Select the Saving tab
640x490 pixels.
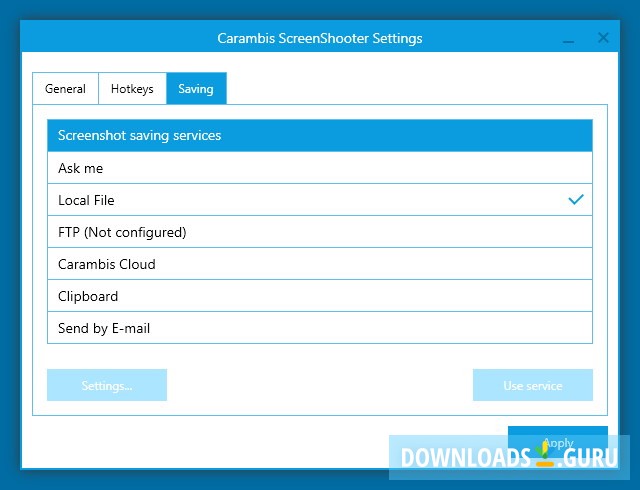tap(196, 89)
